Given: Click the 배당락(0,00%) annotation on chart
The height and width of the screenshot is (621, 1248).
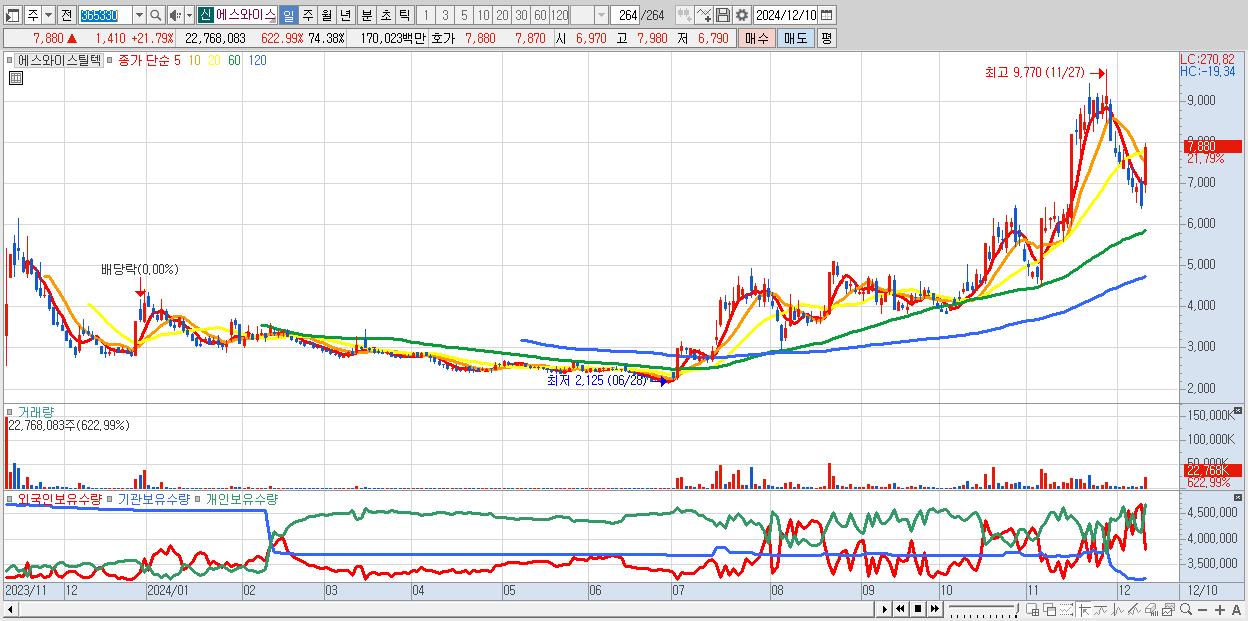Looking at the screenshot, I should 139,270.
